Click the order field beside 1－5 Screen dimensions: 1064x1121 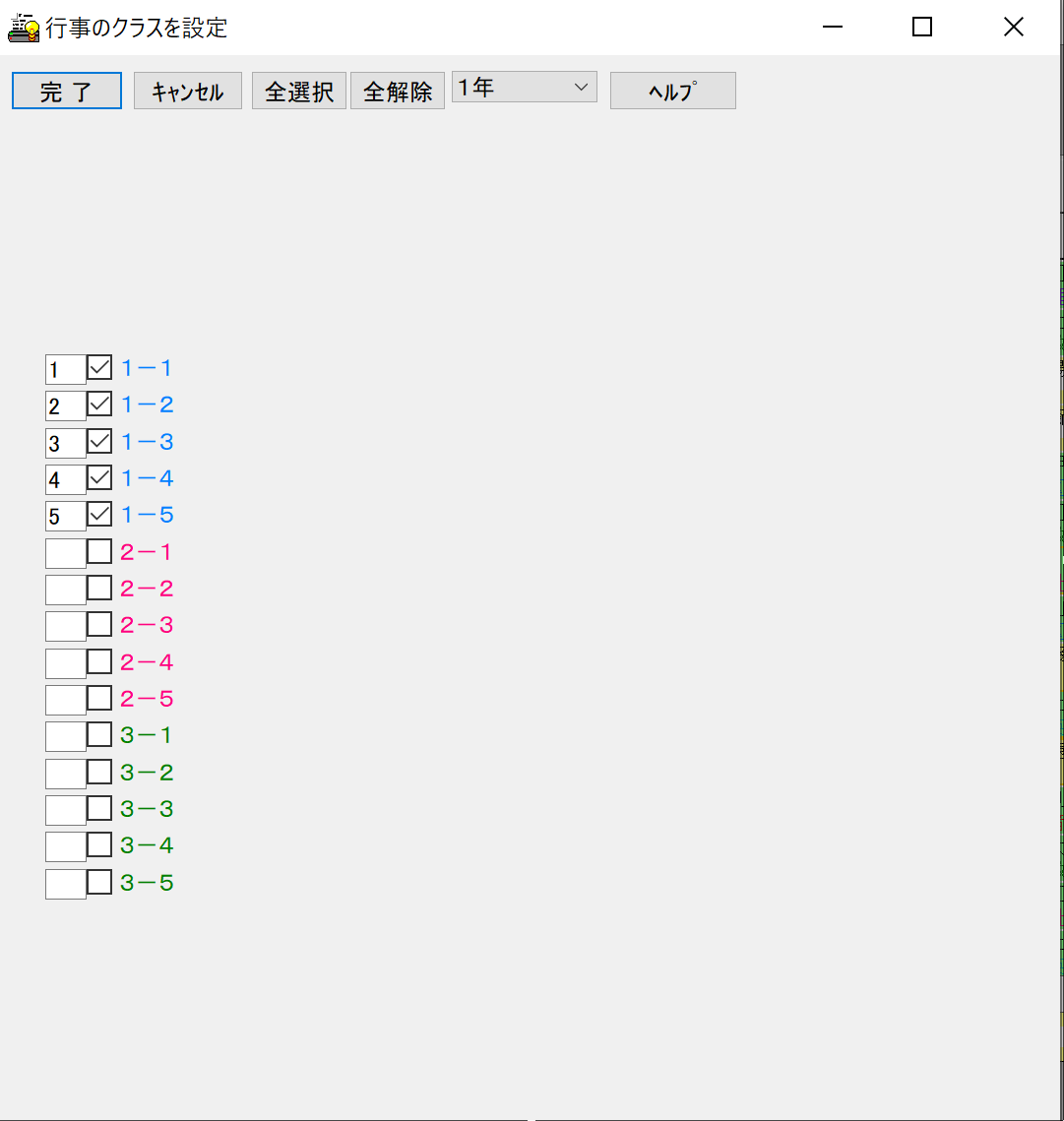pyautogui.click(x=66, y=516)
